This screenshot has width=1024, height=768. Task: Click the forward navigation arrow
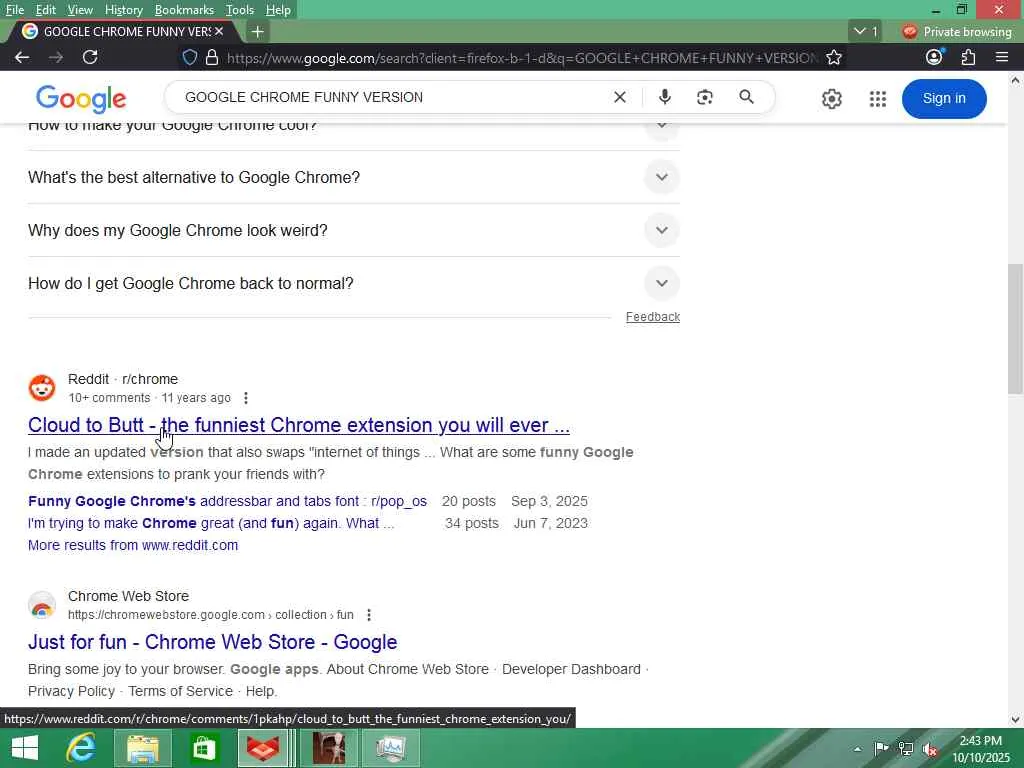click(56, 57)
